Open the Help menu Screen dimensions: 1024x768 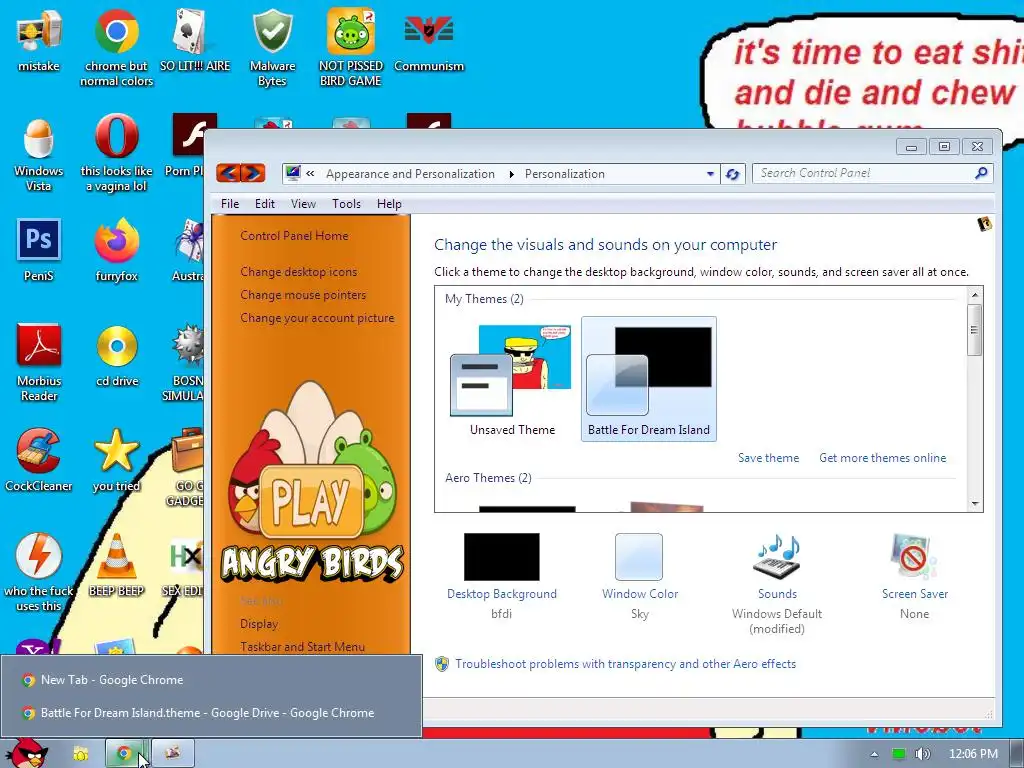pos(389,204)
